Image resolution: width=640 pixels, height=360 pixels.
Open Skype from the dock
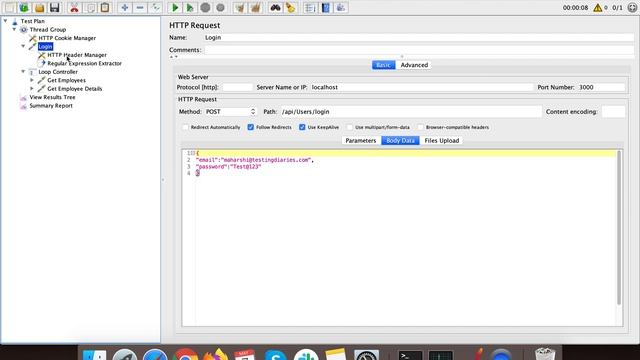coord(276,354)
